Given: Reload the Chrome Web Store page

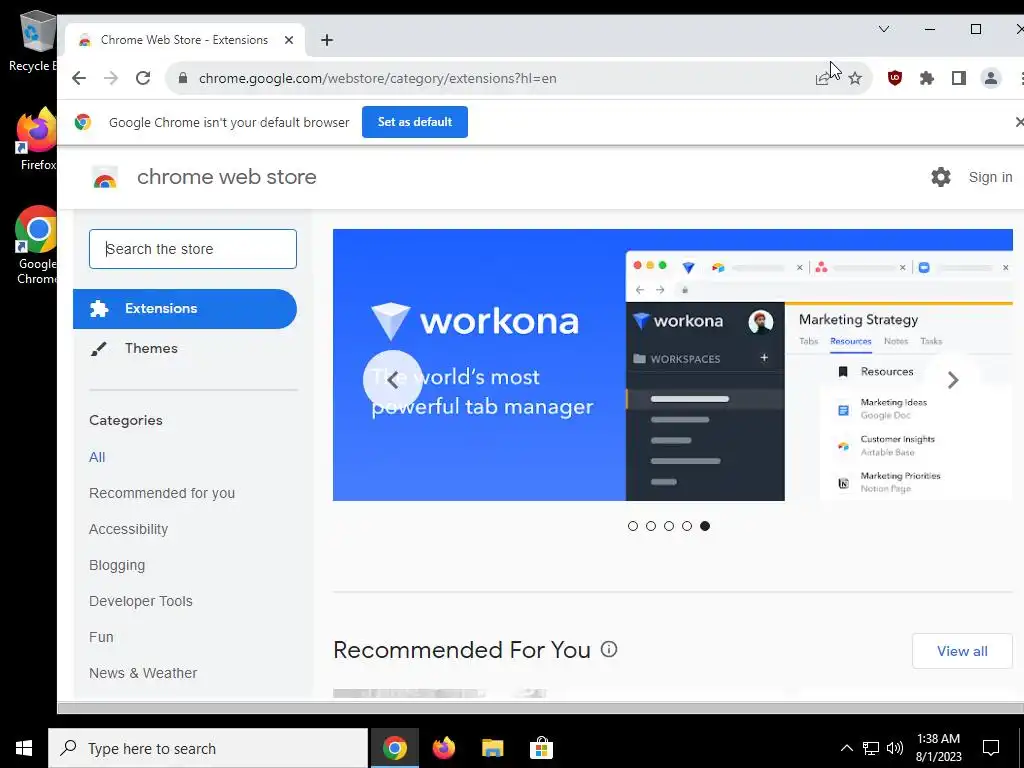Looking at the screenshot, I should click(x=143, y=78).
